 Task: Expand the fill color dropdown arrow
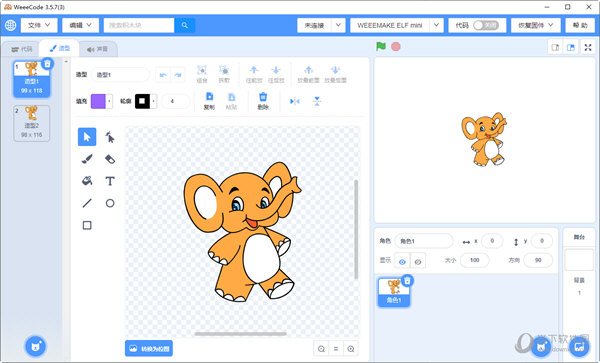point(109,101)
